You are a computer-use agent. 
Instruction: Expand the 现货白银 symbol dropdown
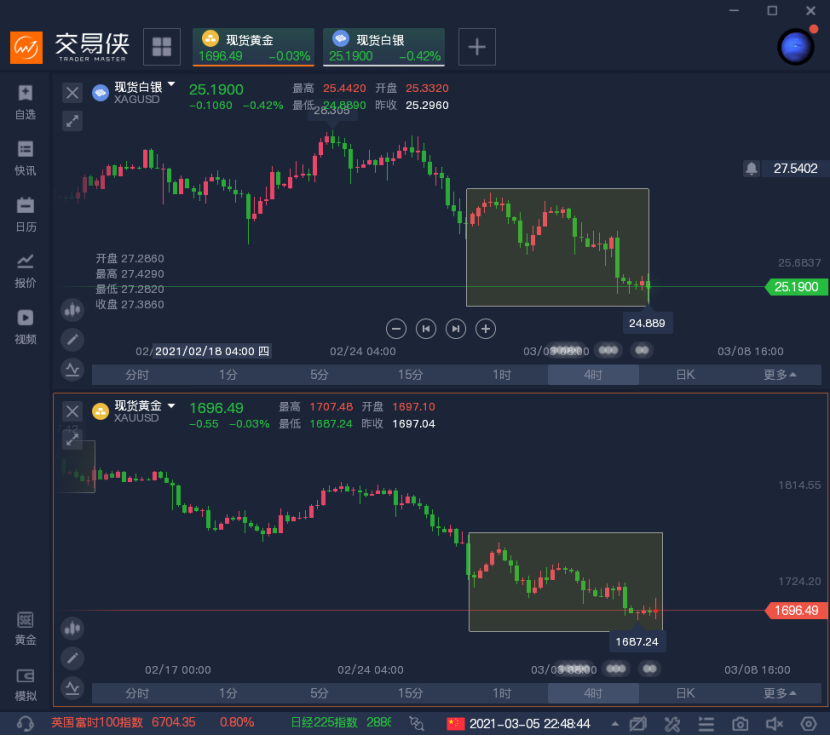pos(171,86)
